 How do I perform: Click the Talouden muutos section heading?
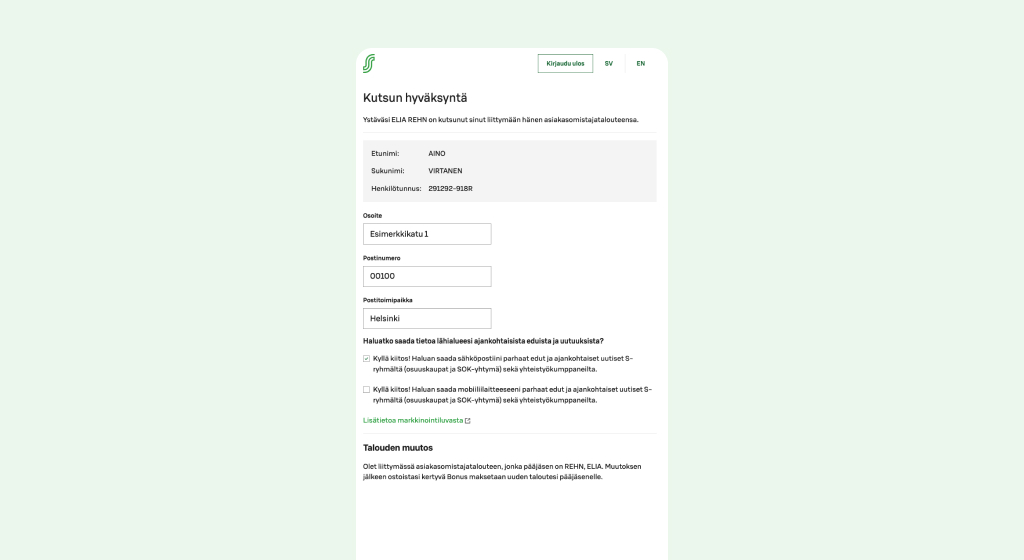click(x=399, y=447)
